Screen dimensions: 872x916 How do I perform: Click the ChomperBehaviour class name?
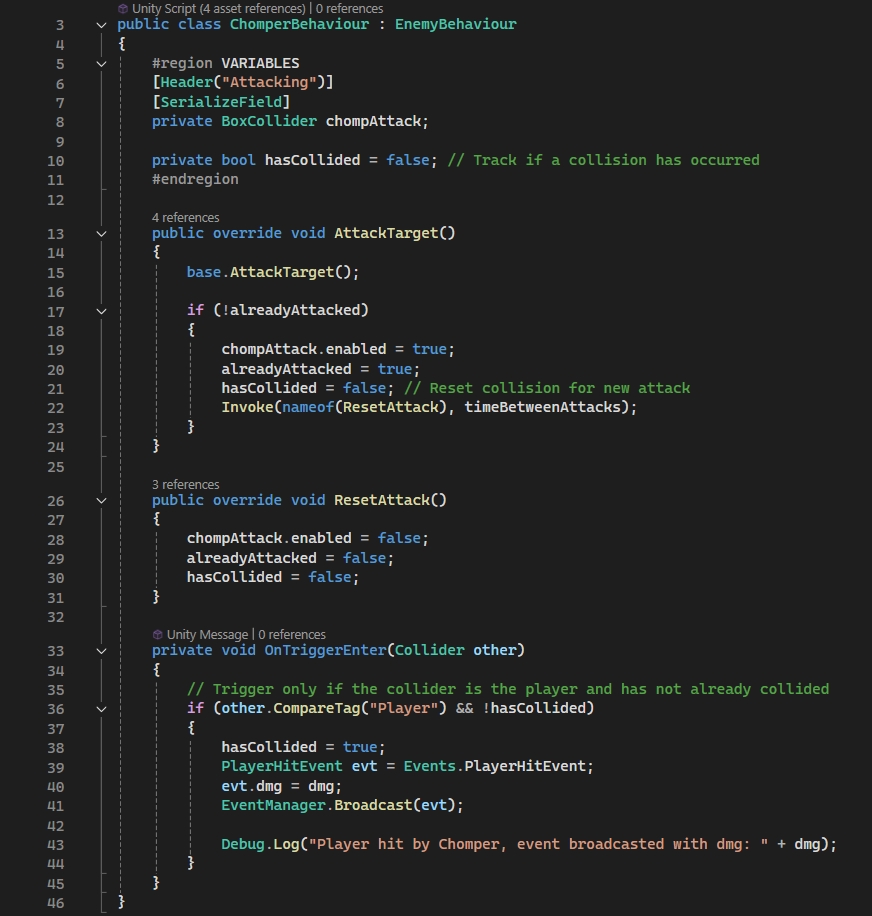[x=299, y=25]
